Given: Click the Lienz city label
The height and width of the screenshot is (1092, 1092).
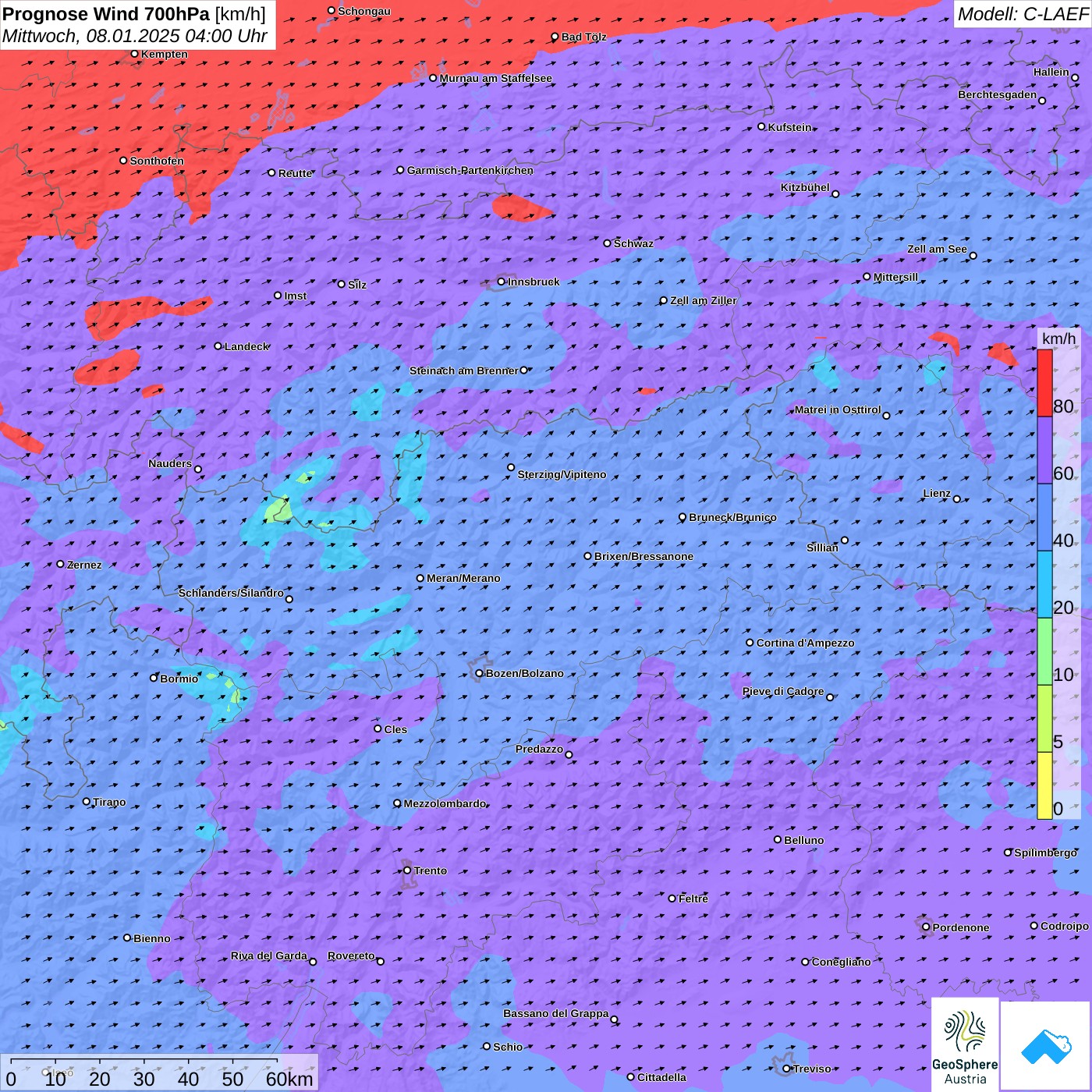Looking at the screenshot, I should 937,493.
